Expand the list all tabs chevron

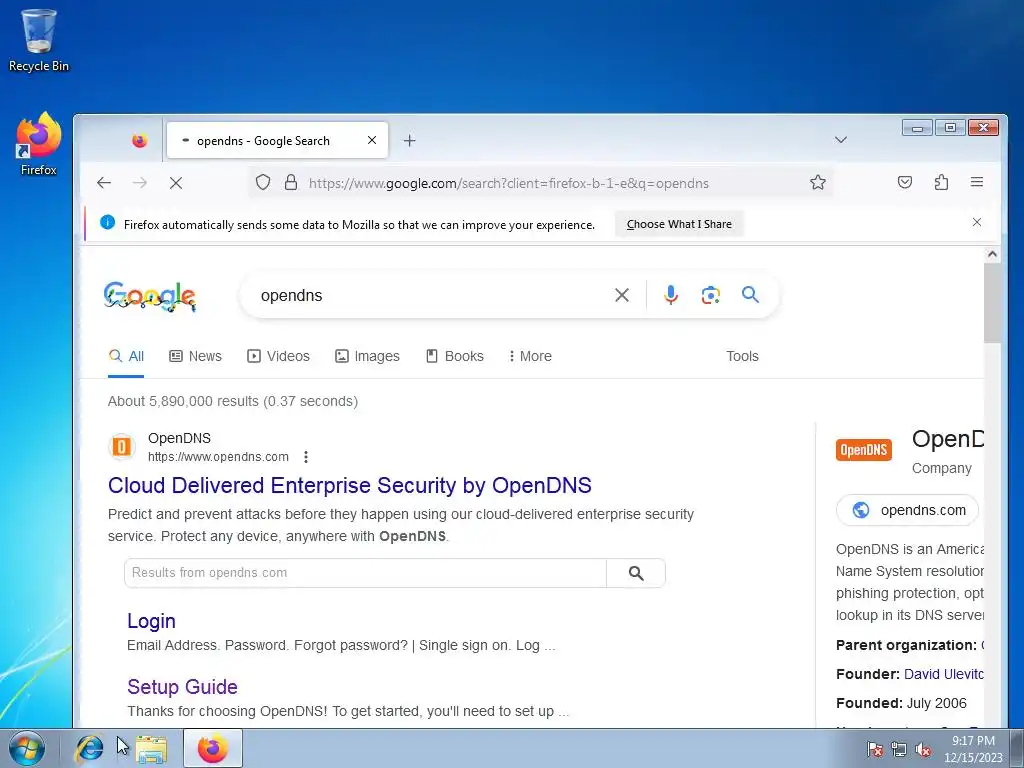[x=840, y=140]
